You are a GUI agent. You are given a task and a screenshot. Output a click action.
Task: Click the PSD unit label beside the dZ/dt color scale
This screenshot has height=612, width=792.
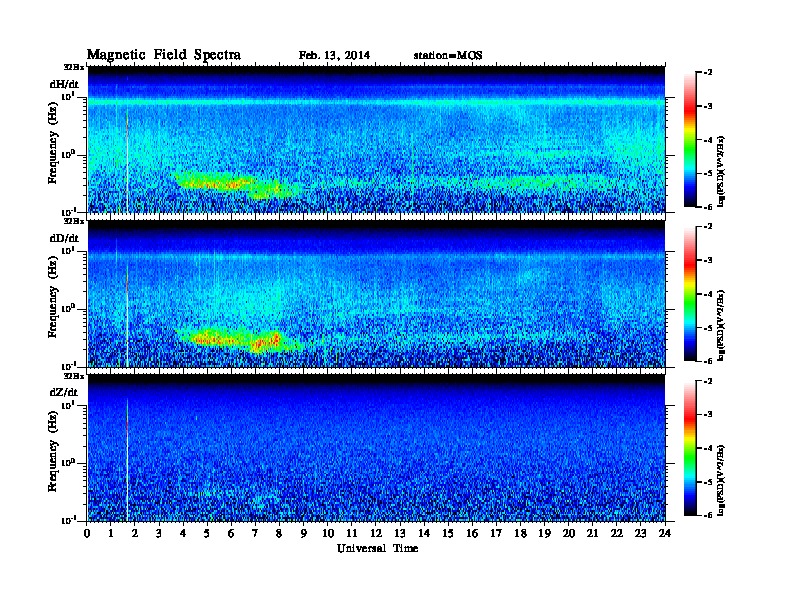(721, 480)
